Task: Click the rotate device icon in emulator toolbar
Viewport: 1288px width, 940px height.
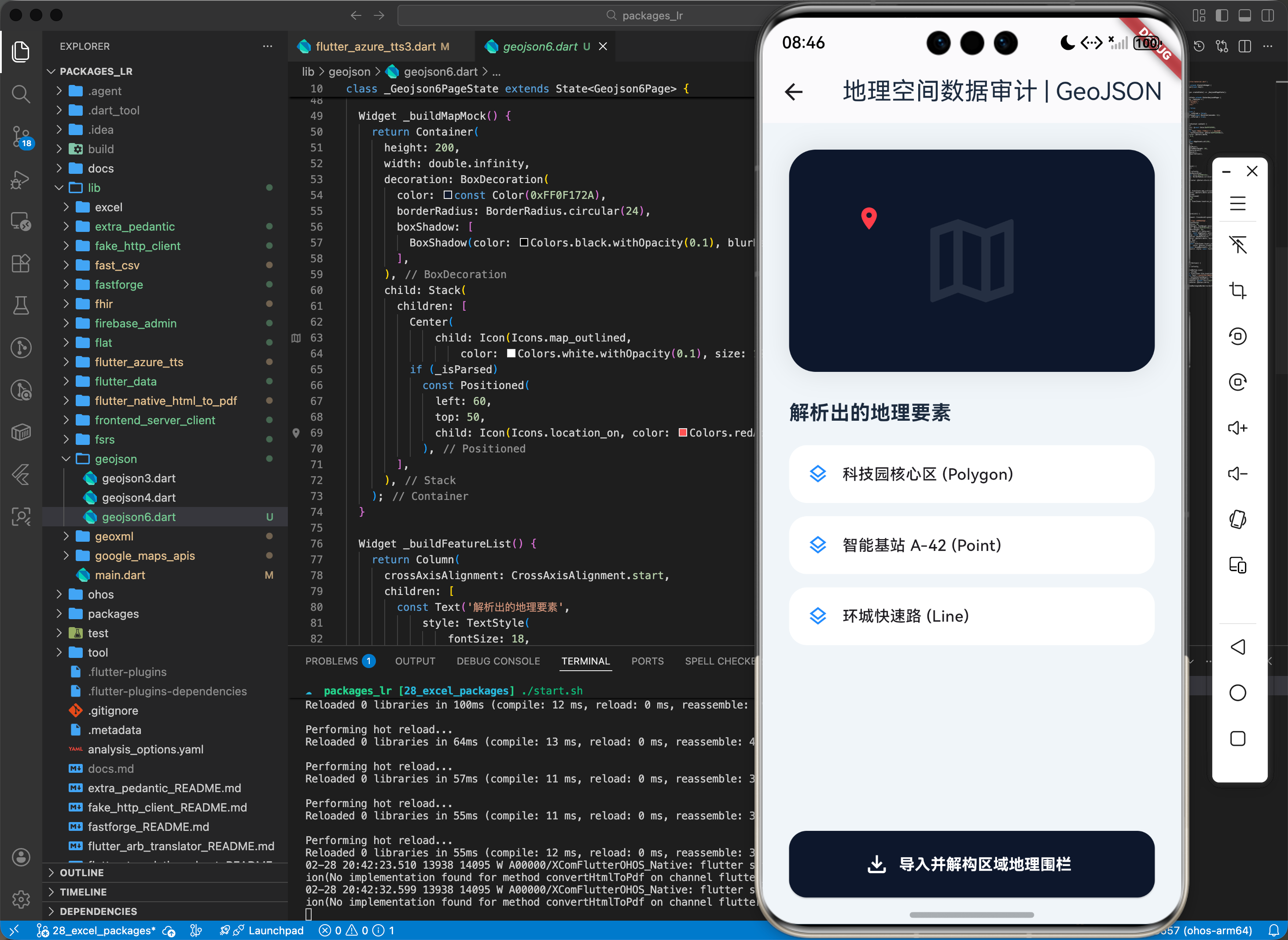Action: [x=1238, y=519]
